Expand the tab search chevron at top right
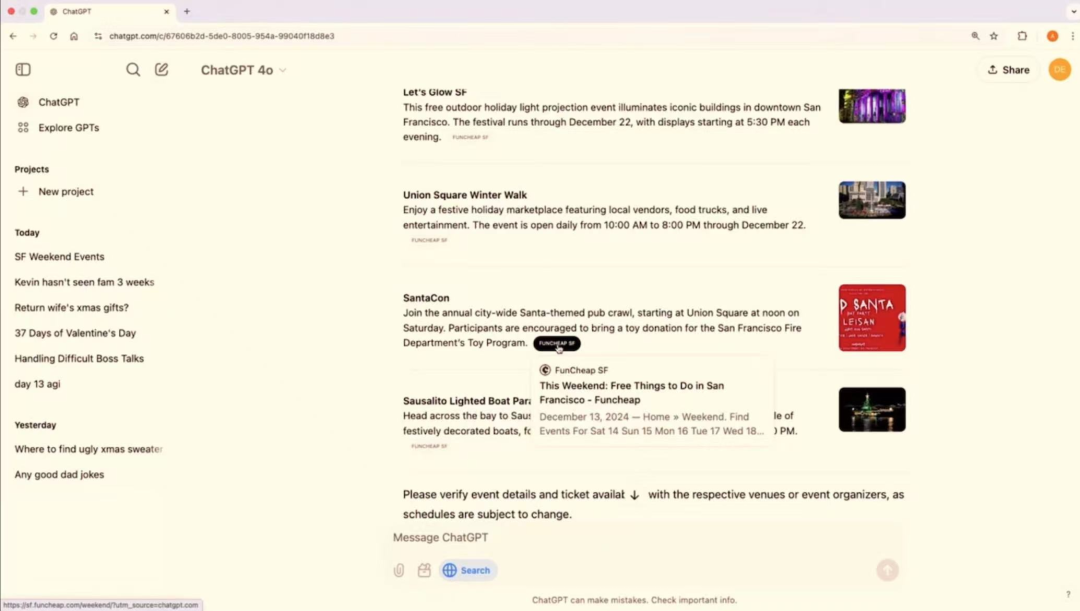The width and height of the screenshot is (1080, 611). click(x=1073, y=12)
